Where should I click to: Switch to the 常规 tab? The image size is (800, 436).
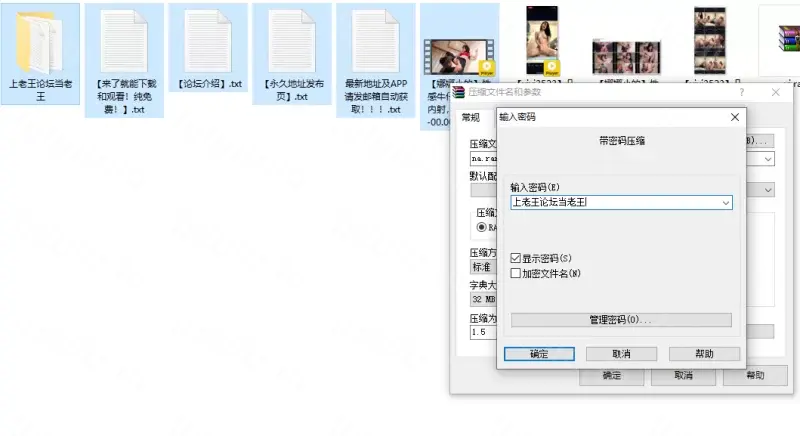470,118
